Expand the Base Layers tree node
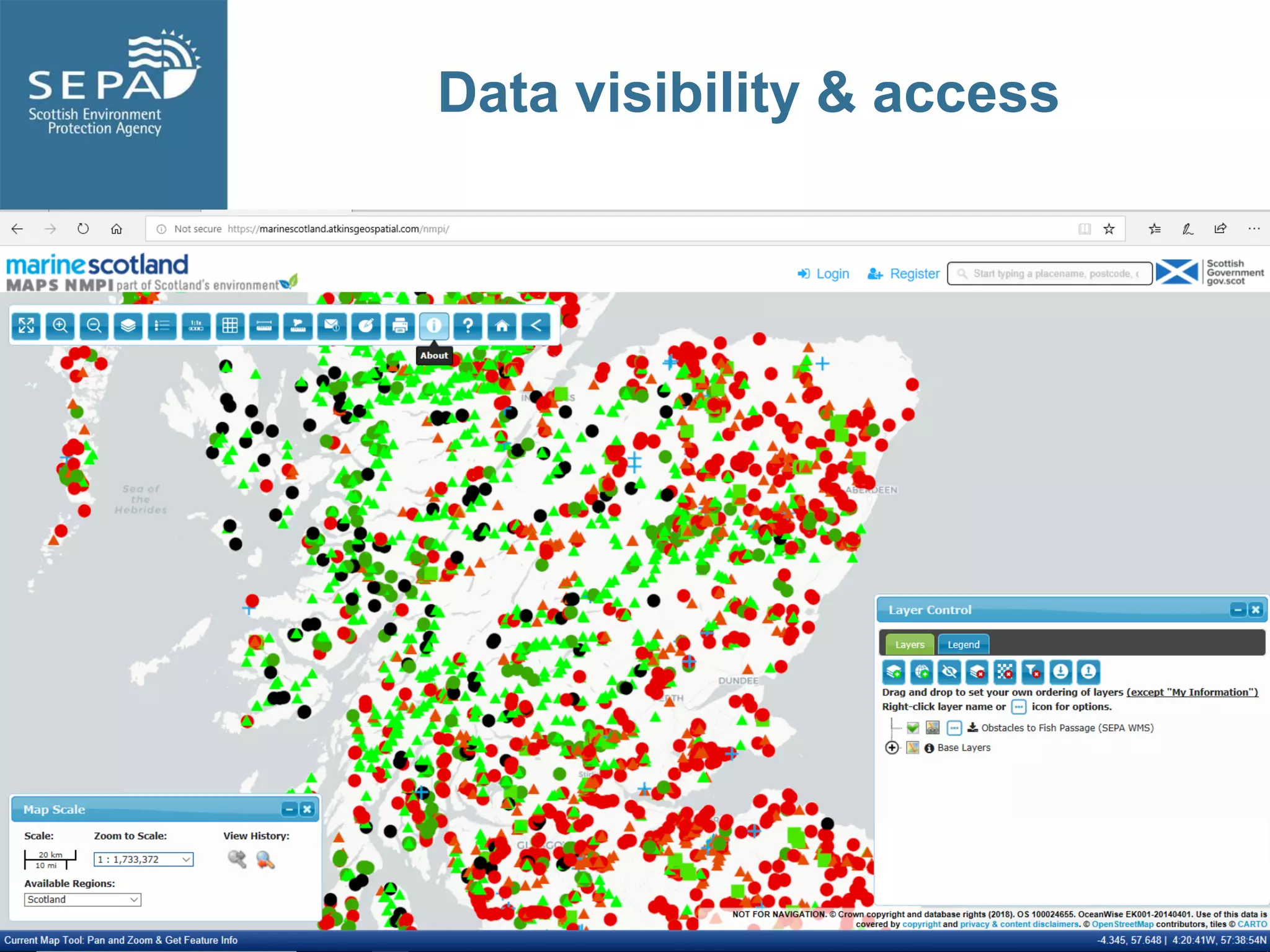 coord(892,747)
